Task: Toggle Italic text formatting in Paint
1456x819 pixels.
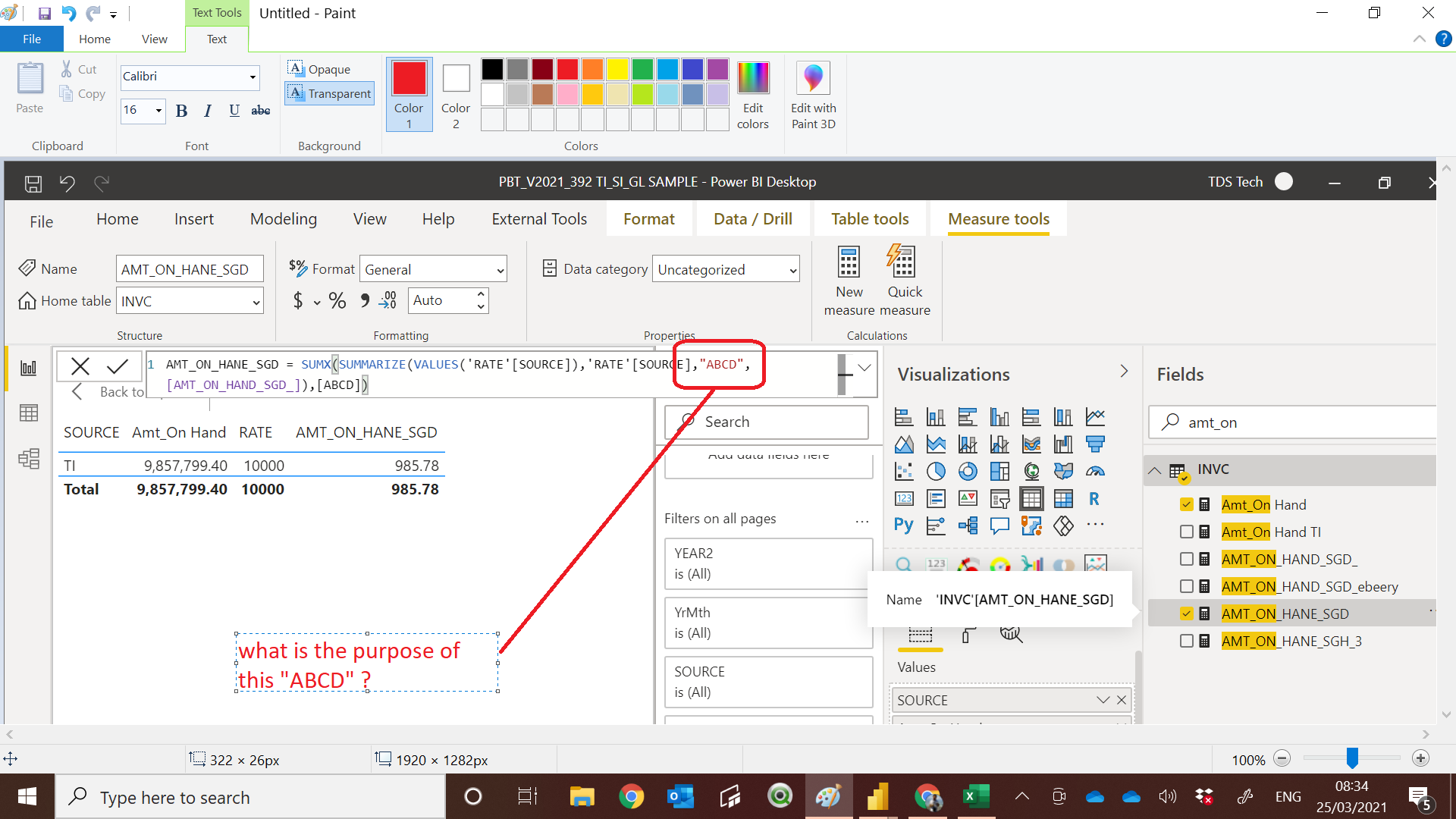Action: coord(208,111)
